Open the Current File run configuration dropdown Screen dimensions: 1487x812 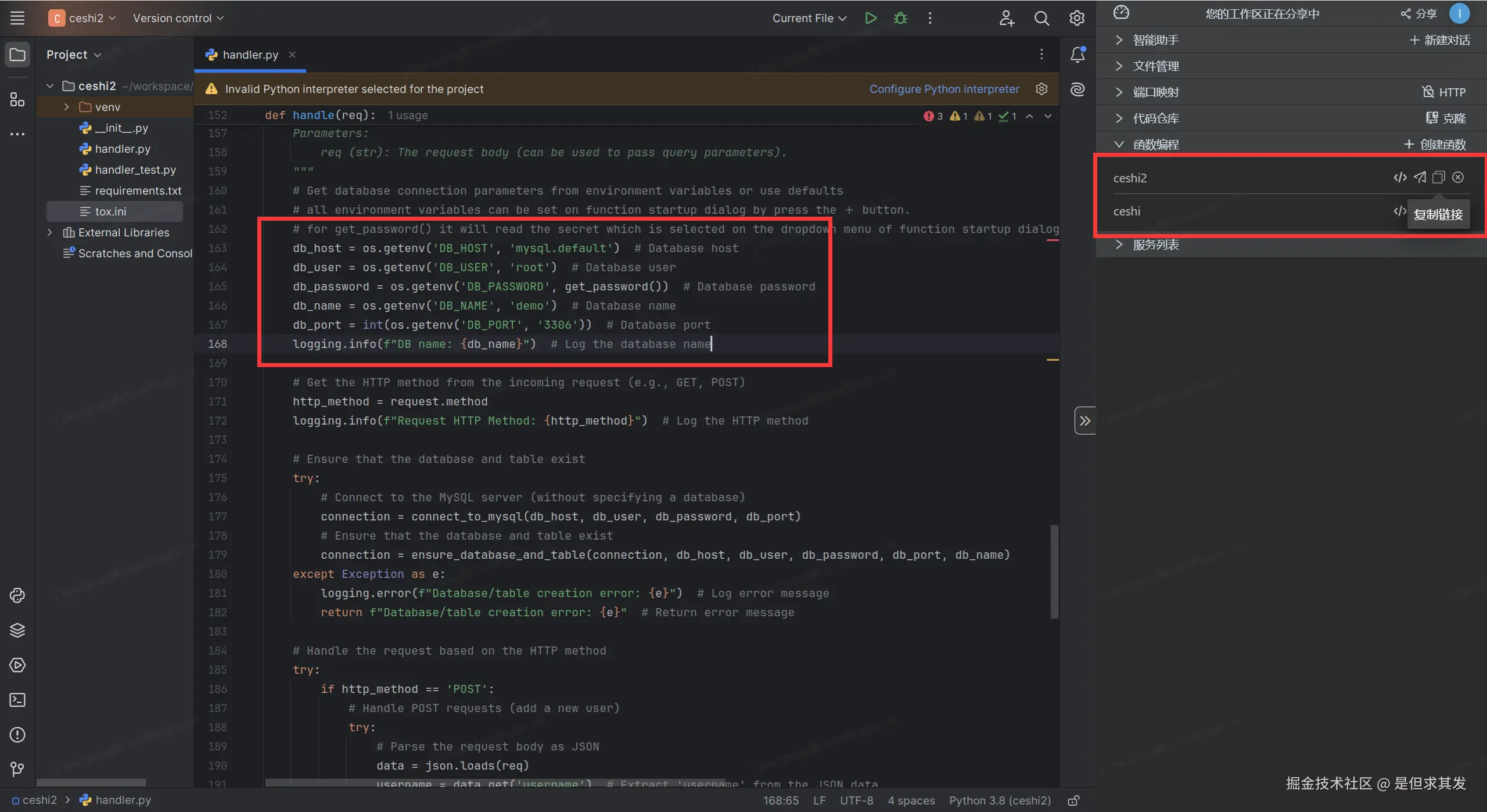pos(809,18)
